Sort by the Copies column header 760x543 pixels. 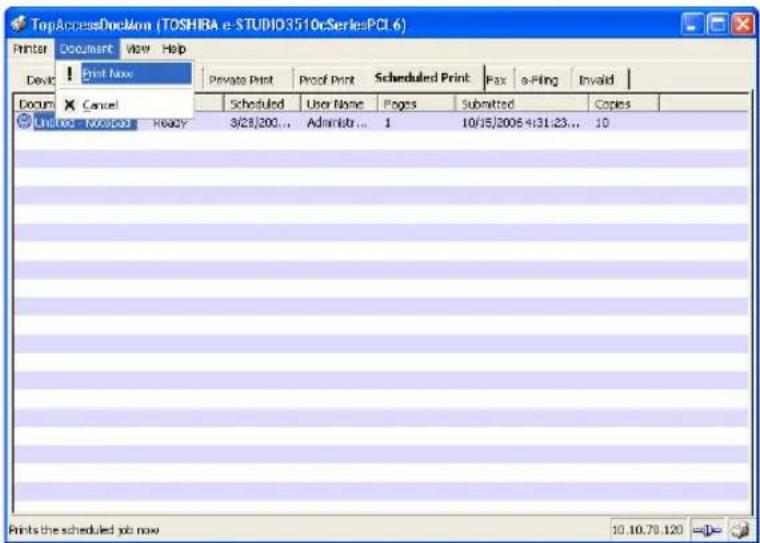(x=624, y=104)
